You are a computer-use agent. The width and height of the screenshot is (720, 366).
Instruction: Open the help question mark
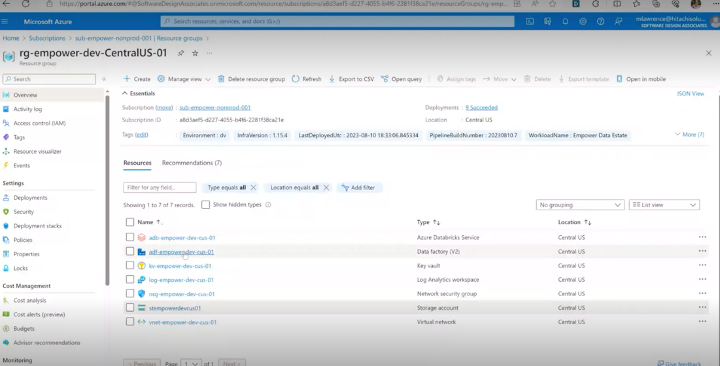click(600, 22)
